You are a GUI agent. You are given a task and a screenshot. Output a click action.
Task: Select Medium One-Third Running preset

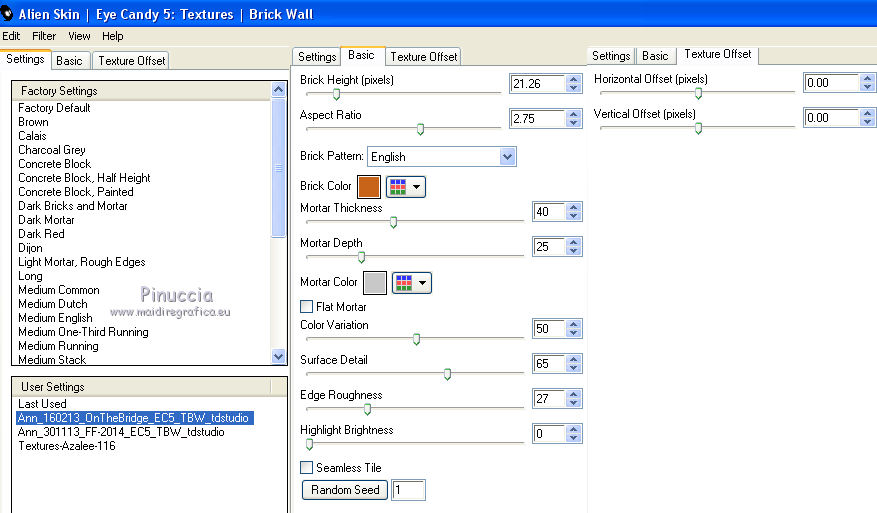[x=83, y=332]
